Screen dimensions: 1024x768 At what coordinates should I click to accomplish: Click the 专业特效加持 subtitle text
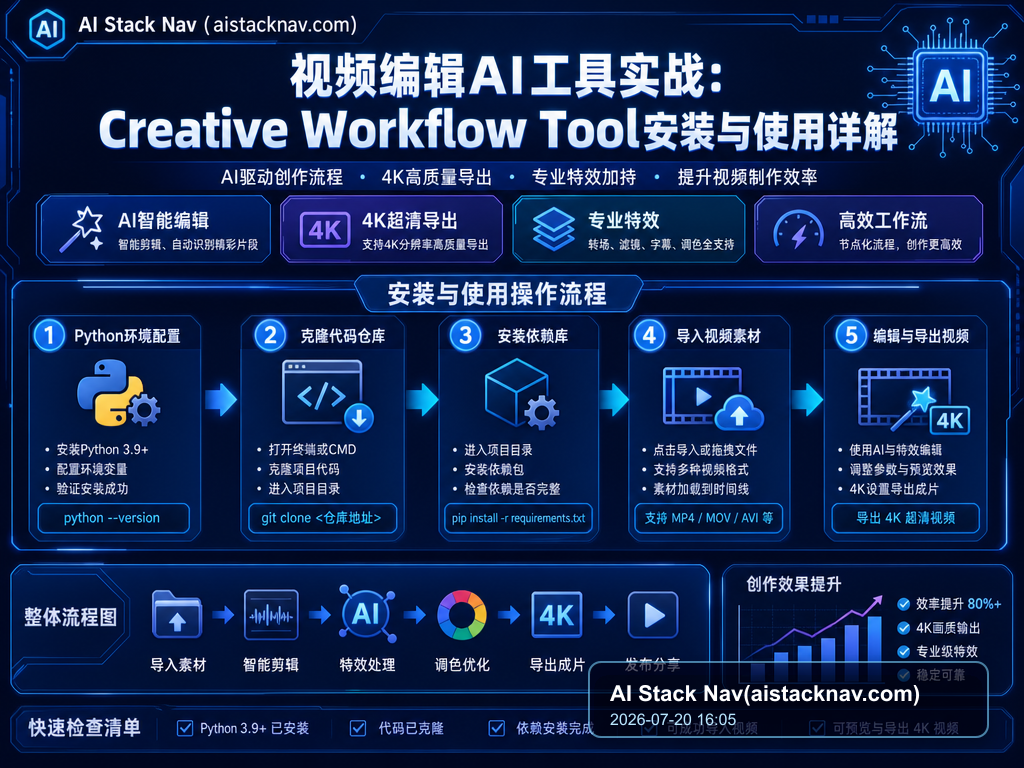pyautogui.click(x=584, y=177)
